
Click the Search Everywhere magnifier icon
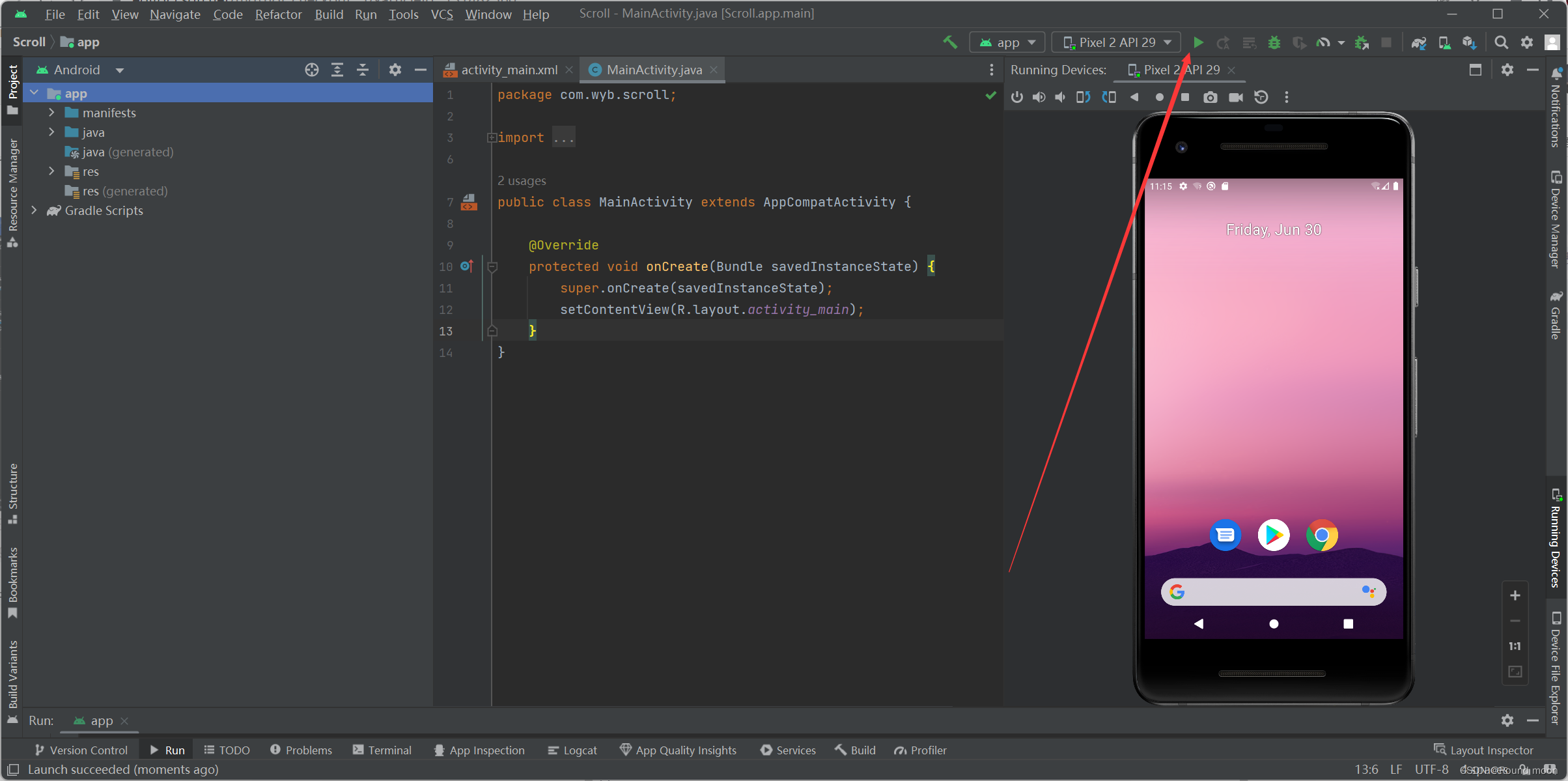click(1502, 42)
